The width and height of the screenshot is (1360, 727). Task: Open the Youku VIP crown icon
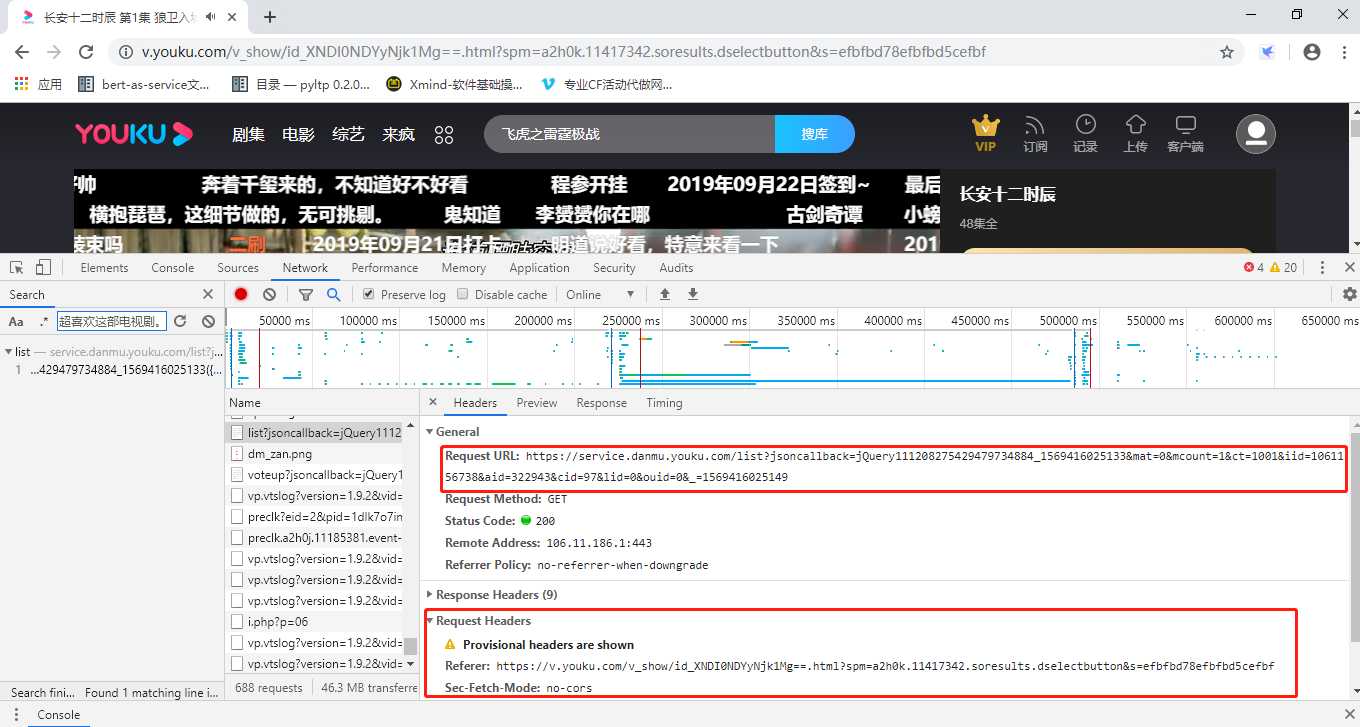click(986, 132)
